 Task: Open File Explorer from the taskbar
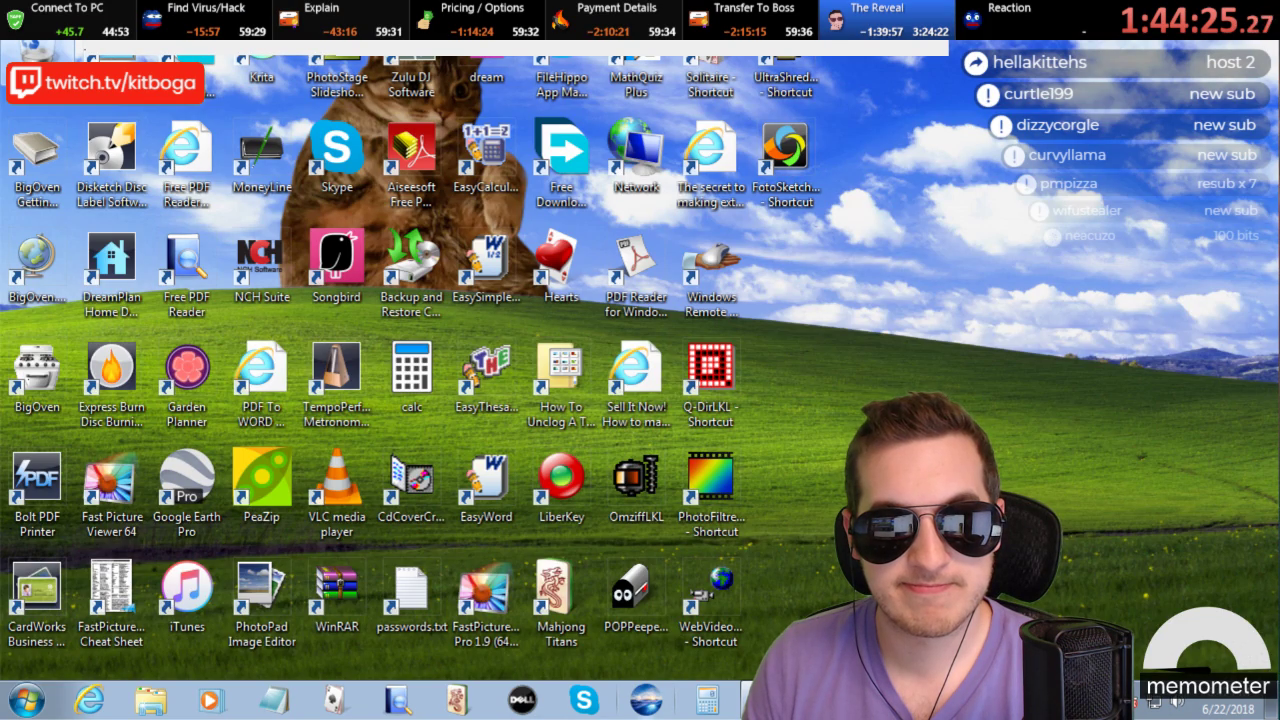coord(151,700)
